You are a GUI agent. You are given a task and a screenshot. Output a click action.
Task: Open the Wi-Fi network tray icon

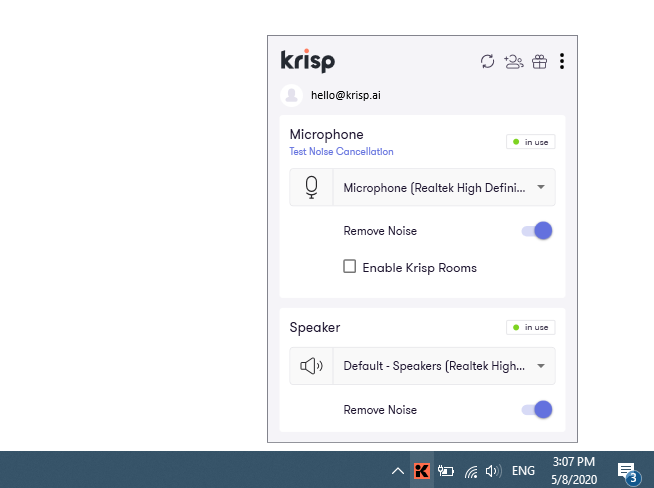coord(471,472)
